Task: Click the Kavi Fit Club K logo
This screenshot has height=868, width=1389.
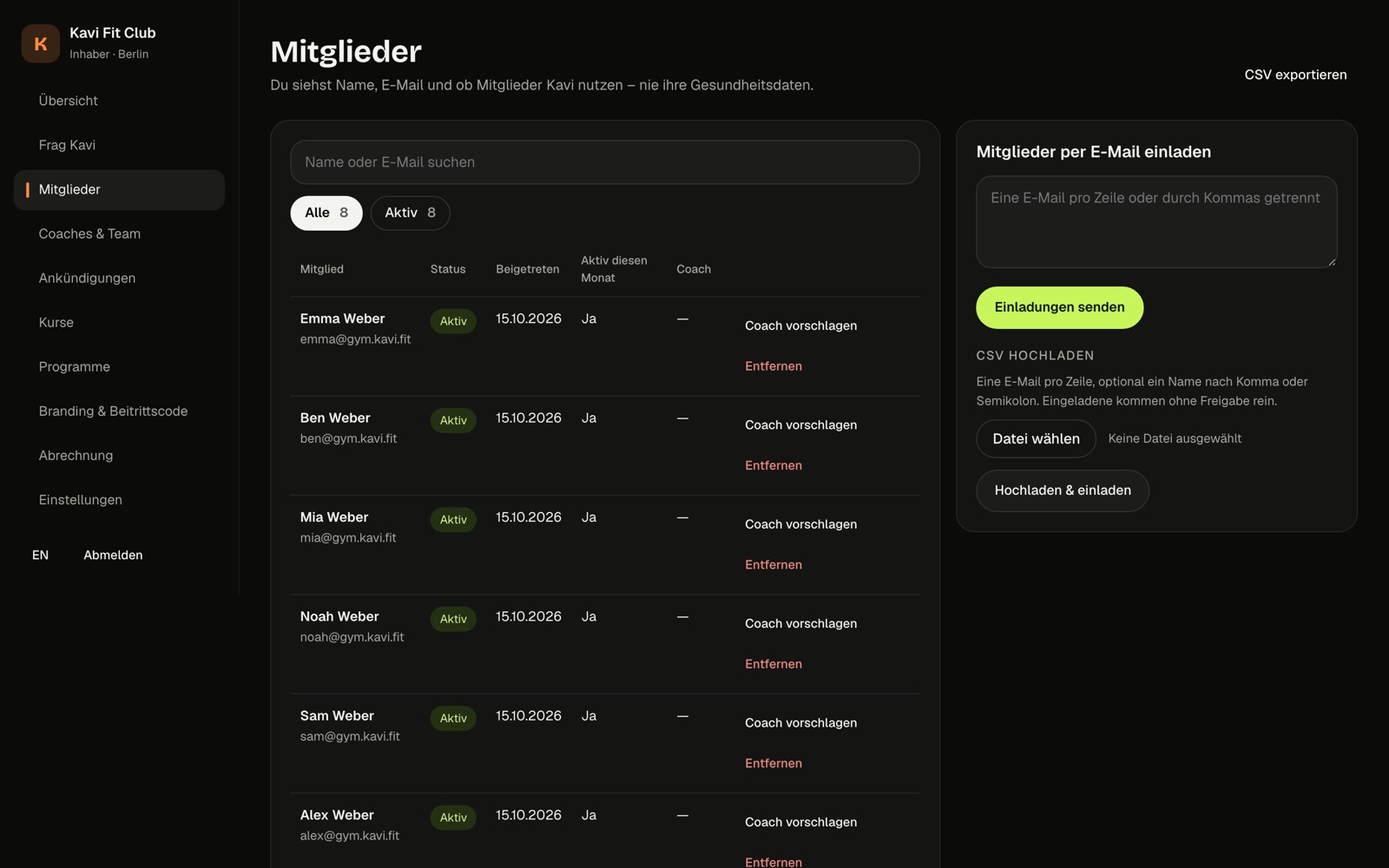Action: (x=41, y=43)
